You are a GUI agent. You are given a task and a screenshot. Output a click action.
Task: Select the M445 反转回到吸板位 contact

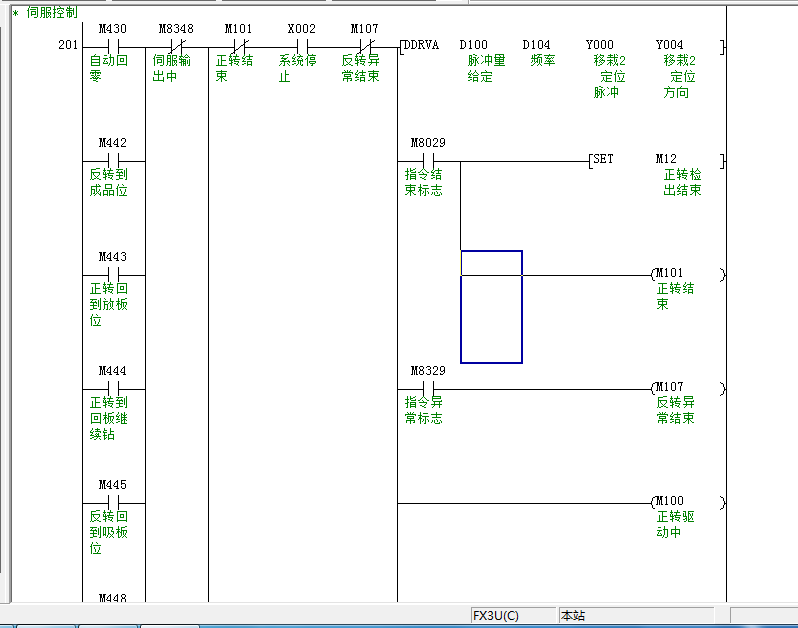coord(113,502)
